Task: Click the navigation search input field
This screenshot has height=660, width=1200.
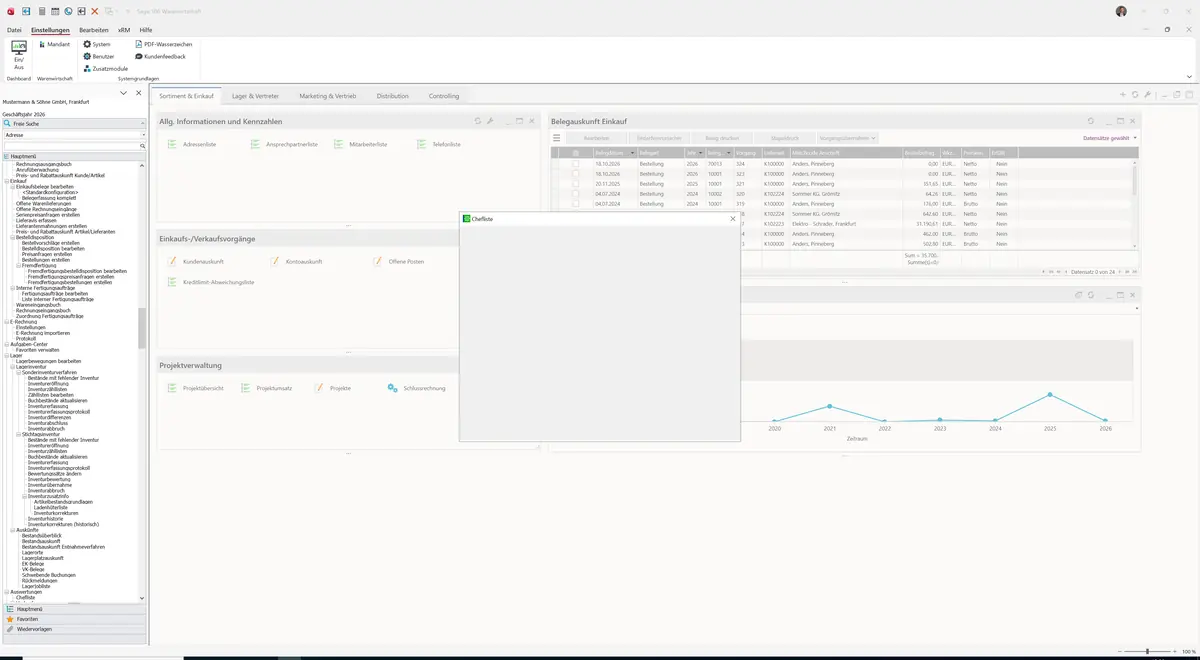Action: (x=71, y=146)
